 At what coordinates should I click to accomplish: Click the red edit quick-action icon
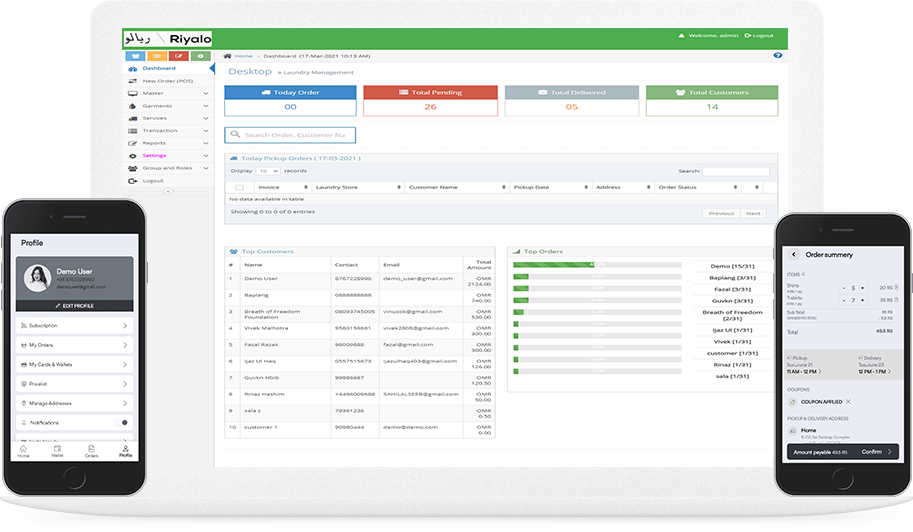179,56
